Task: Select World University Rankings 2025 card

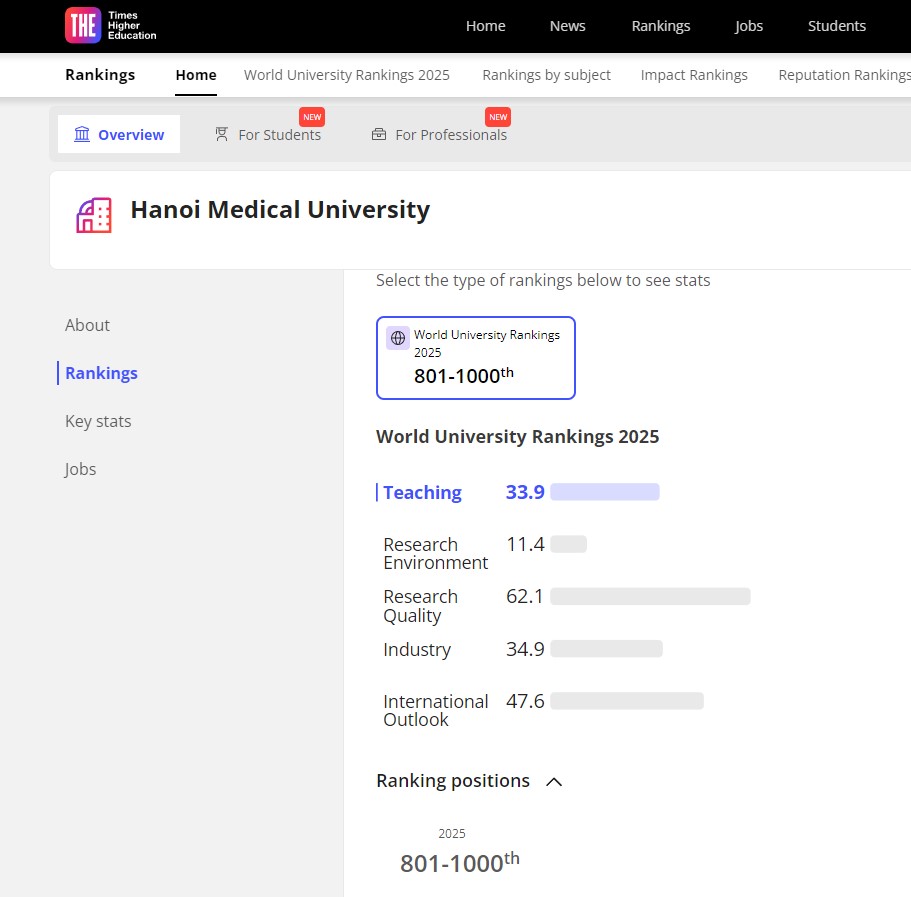Action: (x=476, y=358)
